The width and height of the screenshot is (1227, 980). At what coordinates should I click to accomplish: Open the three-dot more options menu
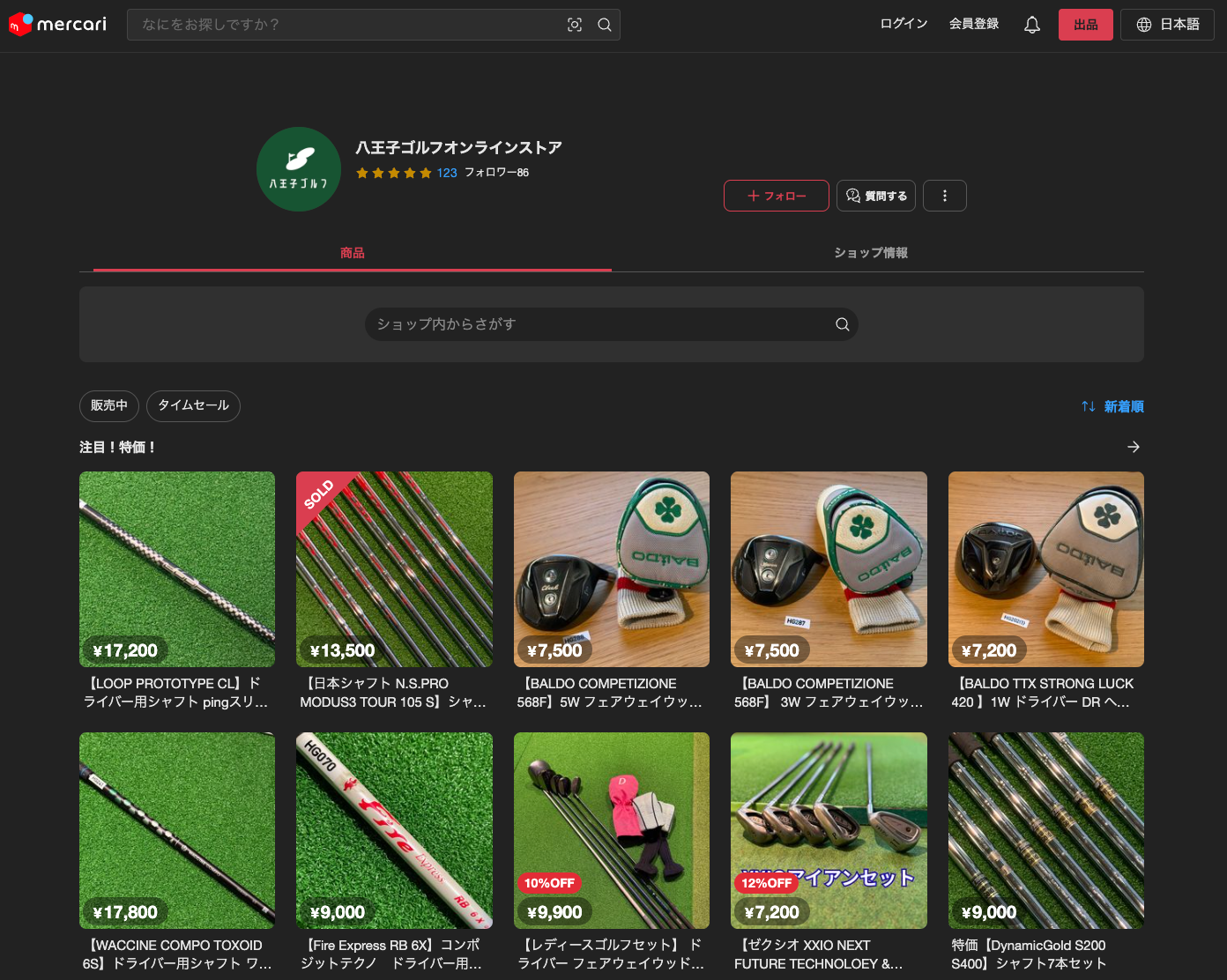(944, 196)
